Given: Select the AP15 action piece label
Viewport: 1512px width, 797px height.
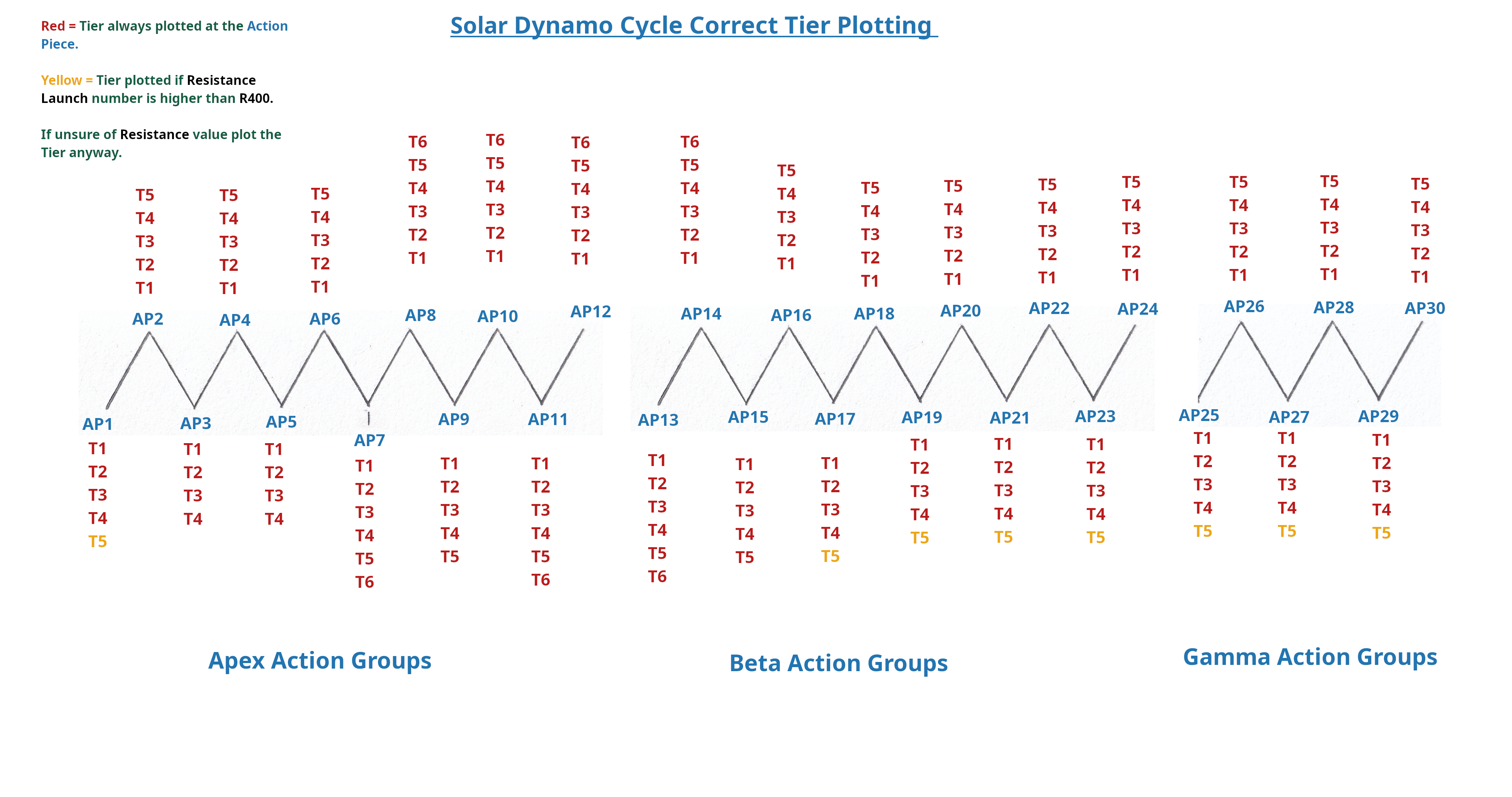Looking at the screenshot, I should (748, 417).
